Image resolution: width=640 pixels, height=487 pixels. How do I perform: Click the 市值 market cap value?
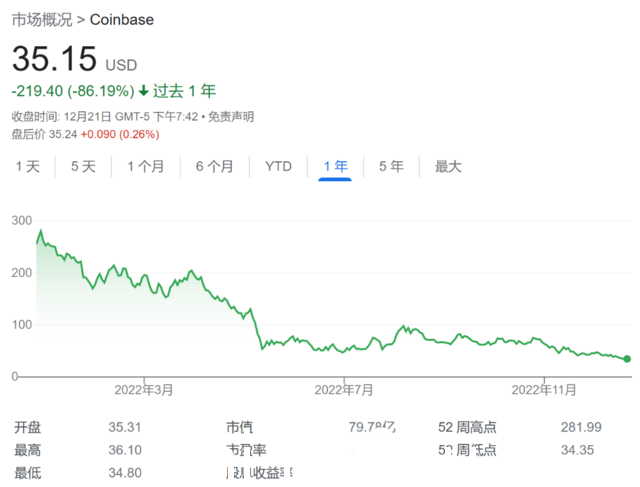click(x=372, y=427)
